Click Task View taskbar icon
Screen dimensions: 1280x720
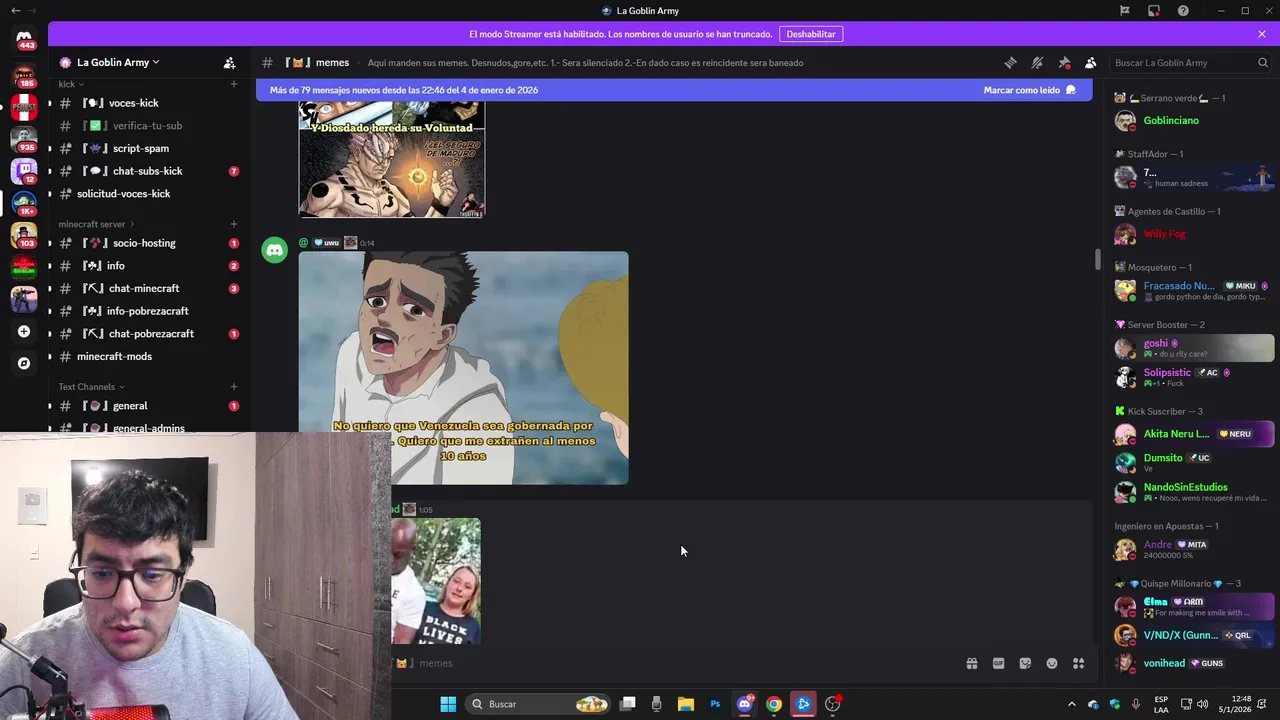click(x=627, y=704)
